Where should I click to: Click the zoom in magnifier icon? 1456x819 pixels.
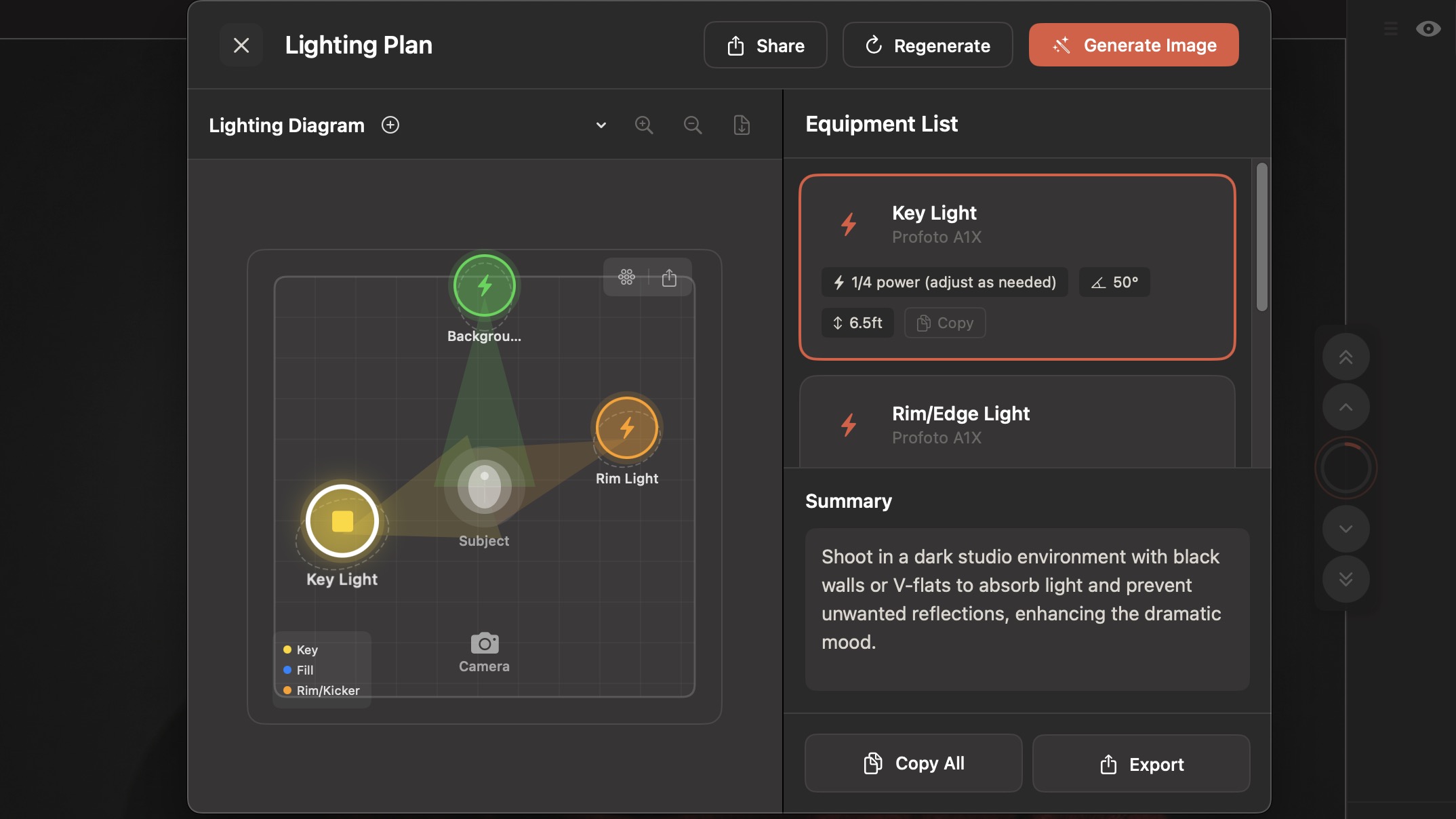click(643, 125)
